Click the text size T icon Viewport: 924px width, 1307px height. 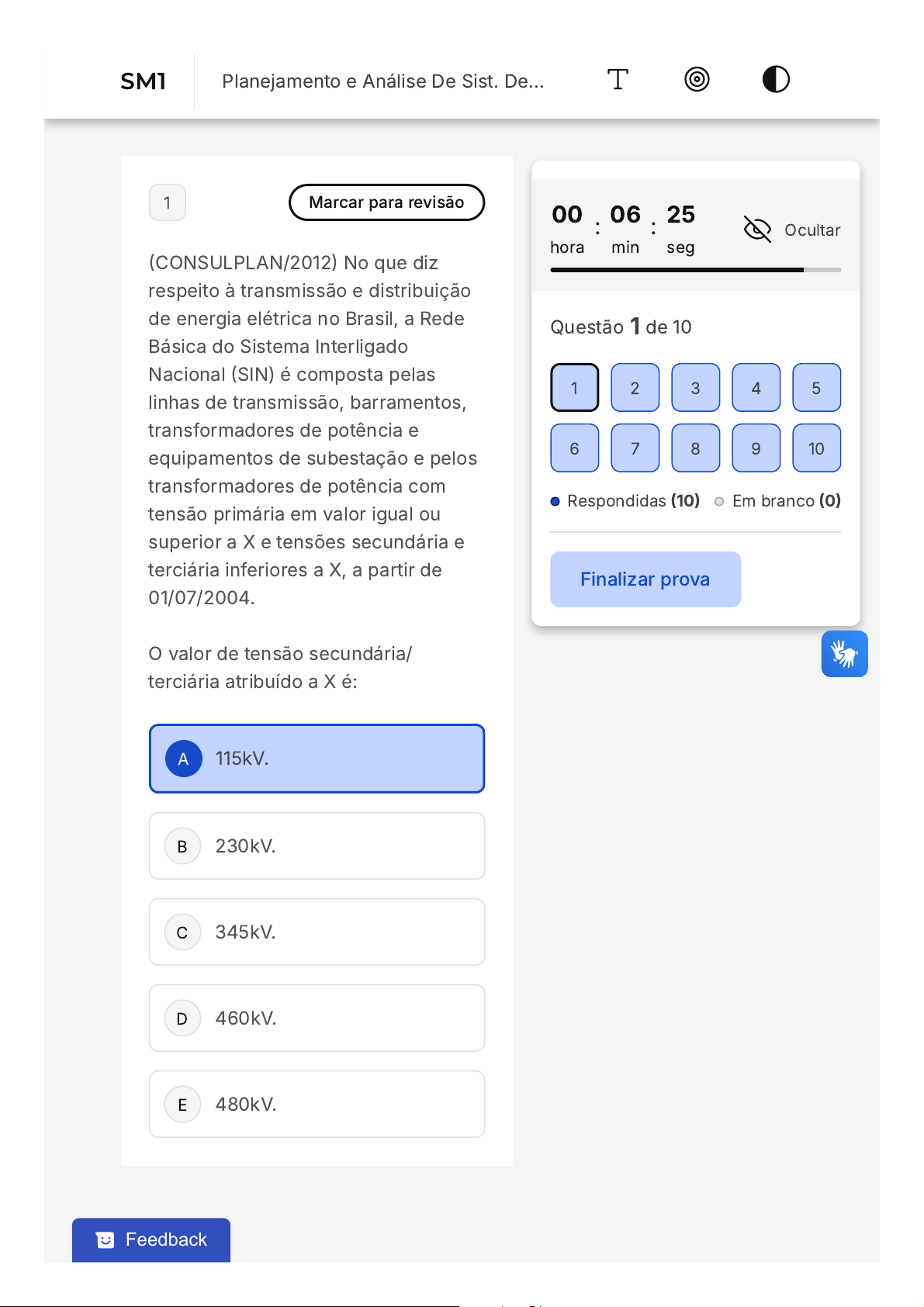click(x=618, y=79)
